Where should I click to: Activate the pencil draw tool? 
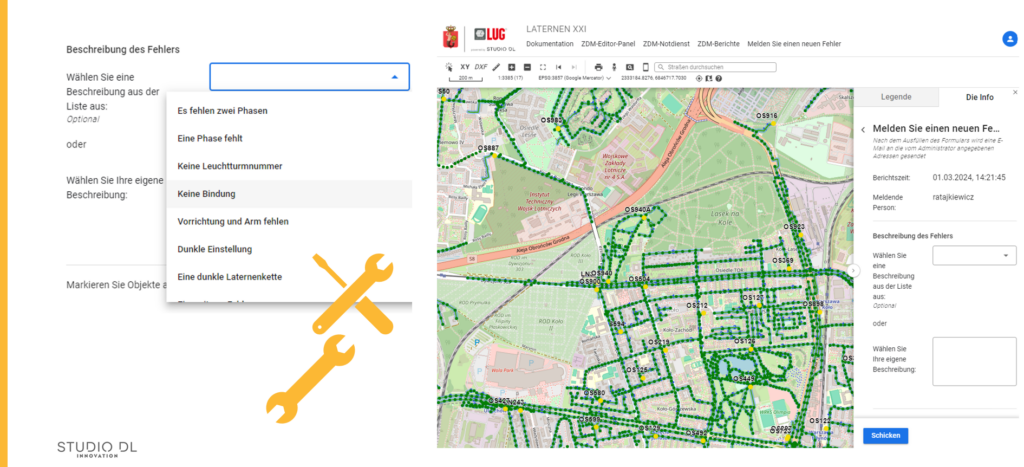(496, 67)
